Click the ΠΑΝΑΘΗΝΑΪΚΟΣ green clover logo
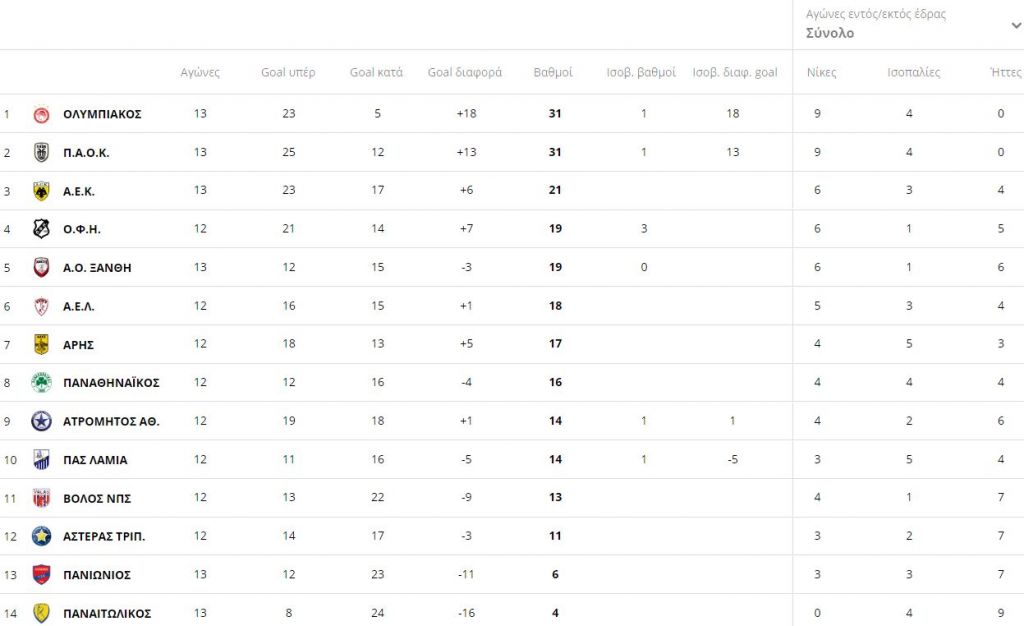Viewport: 1024px width, 626px height. pyautogui.click(x=41, y=383)
